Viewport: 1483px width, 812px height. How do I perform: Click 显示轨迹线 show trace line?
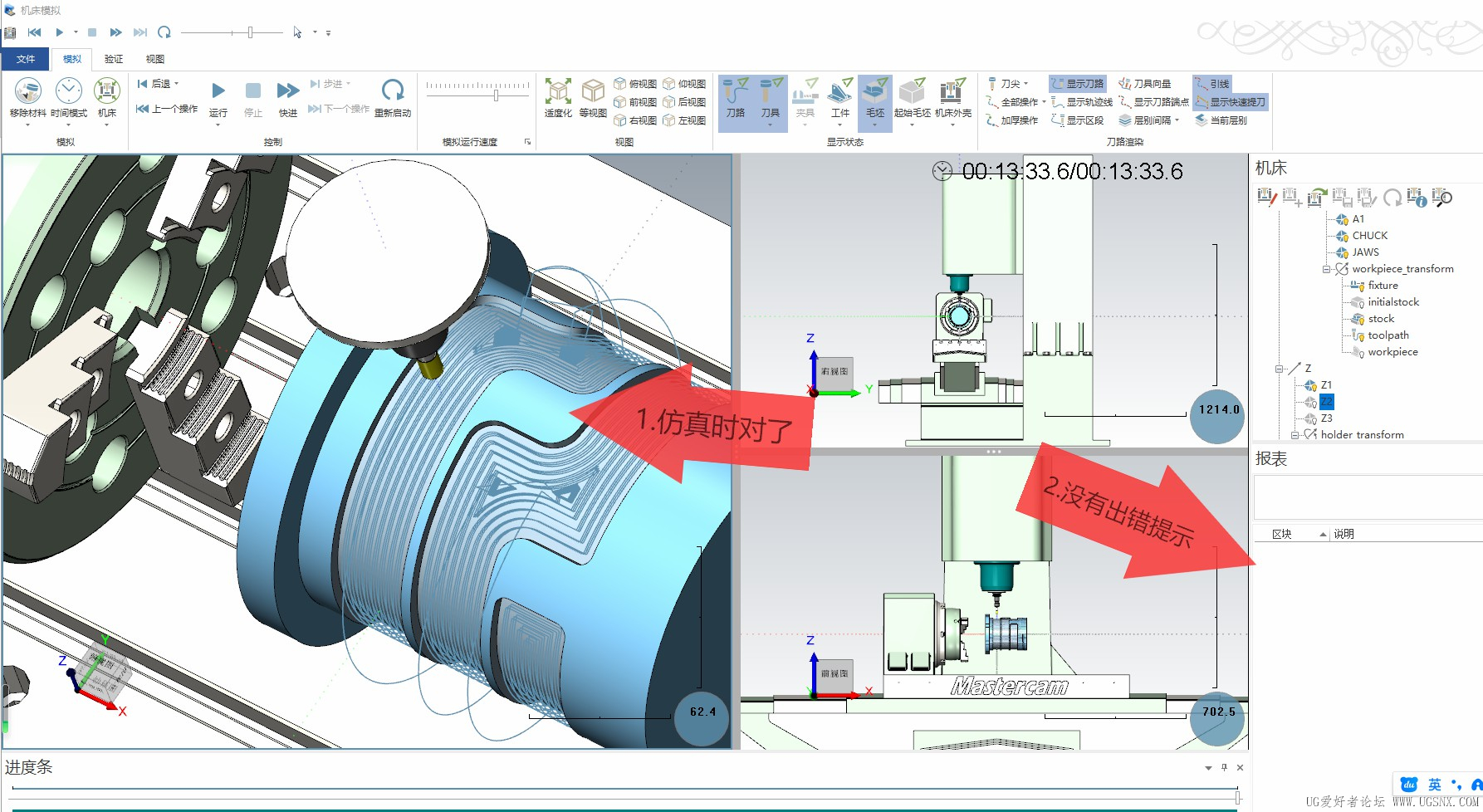pos(1082,102)
